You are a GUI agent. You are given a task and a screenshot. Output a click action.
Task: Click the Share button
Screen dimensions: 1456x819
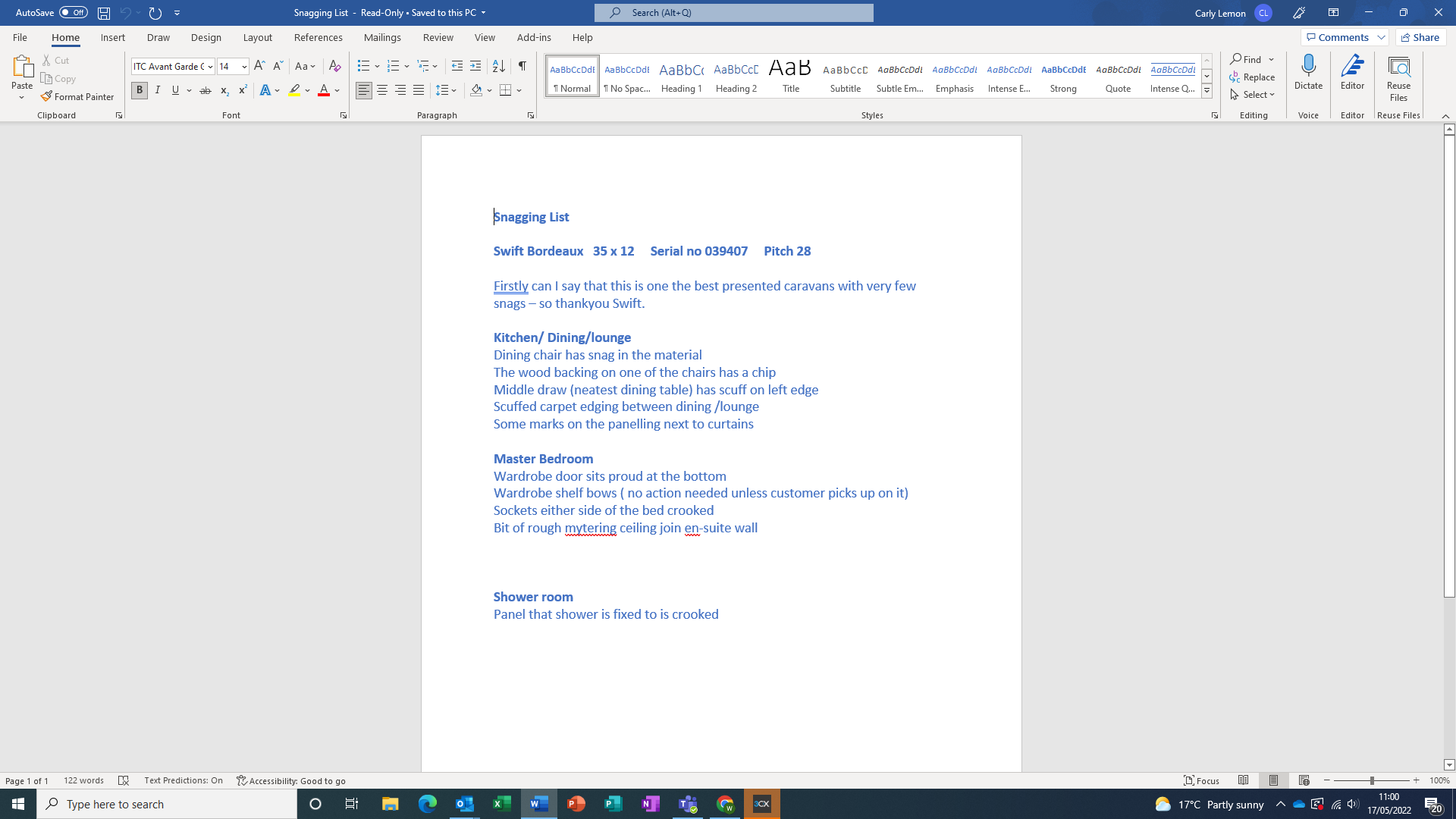[x=1420, y=37]
